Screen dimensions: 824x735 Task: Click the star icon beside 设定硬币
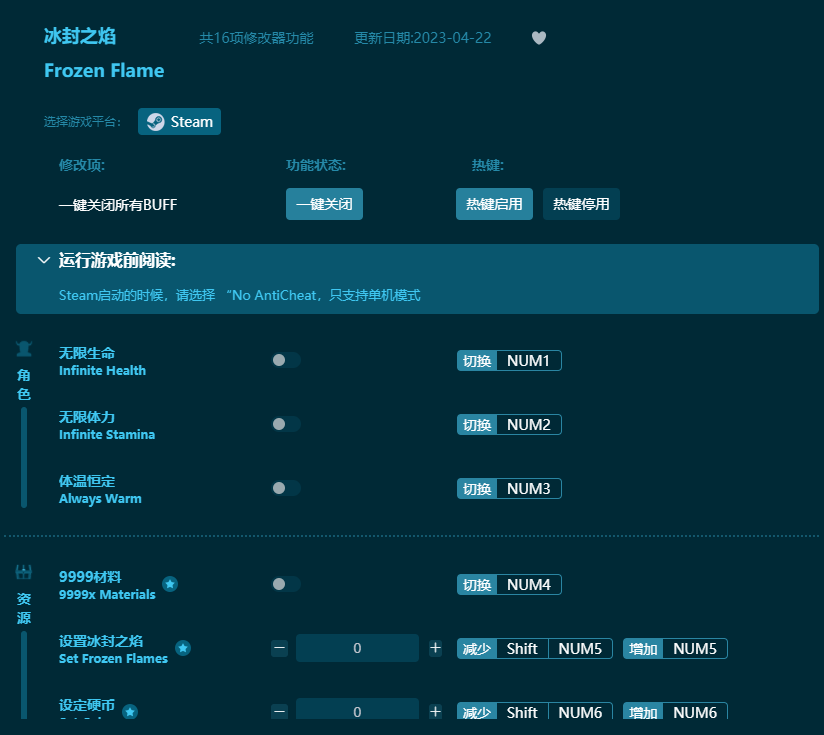pyautogui.click(x=130, y=713)
